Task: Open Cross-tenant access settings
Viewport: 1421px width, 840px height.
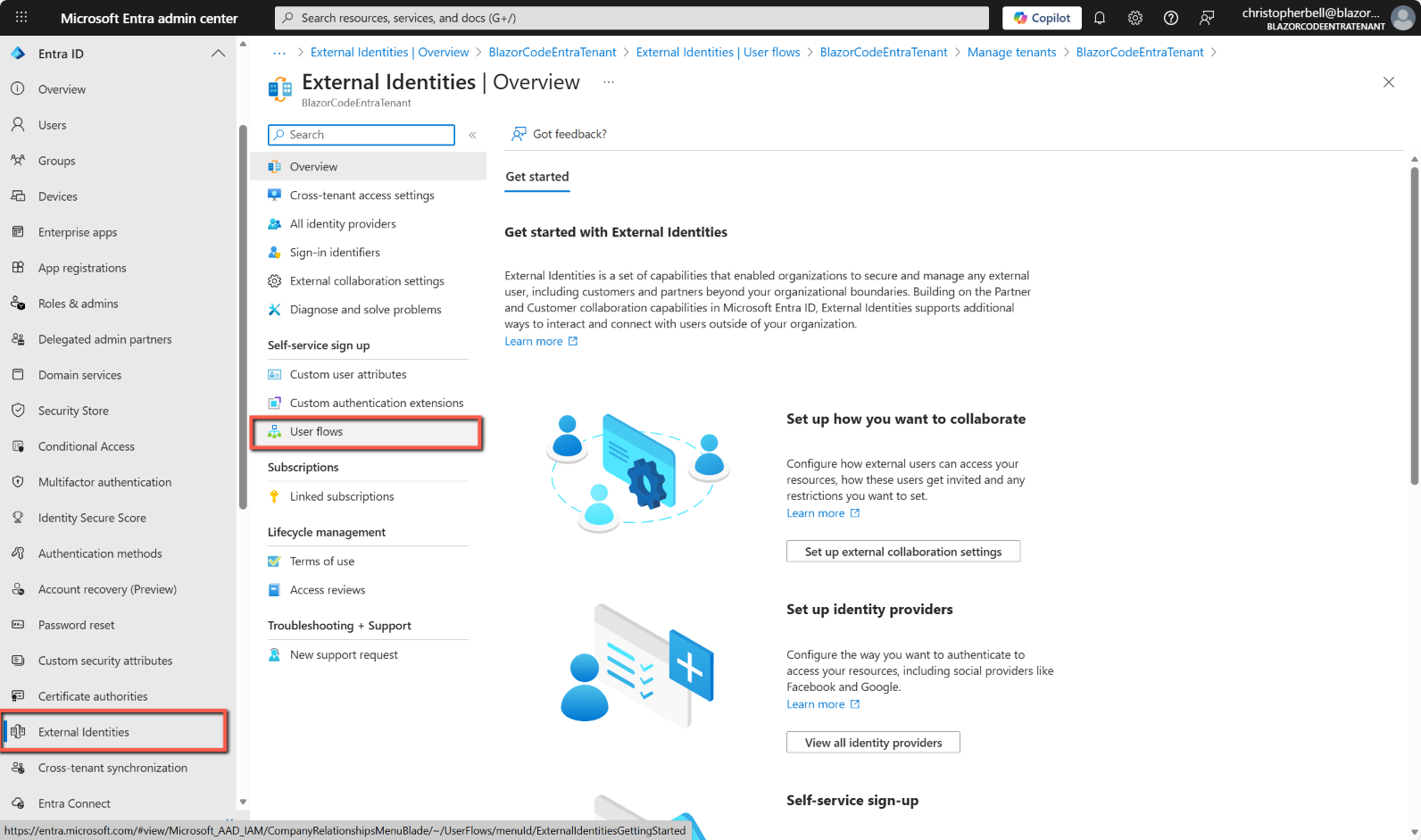Action: [361, 195]
